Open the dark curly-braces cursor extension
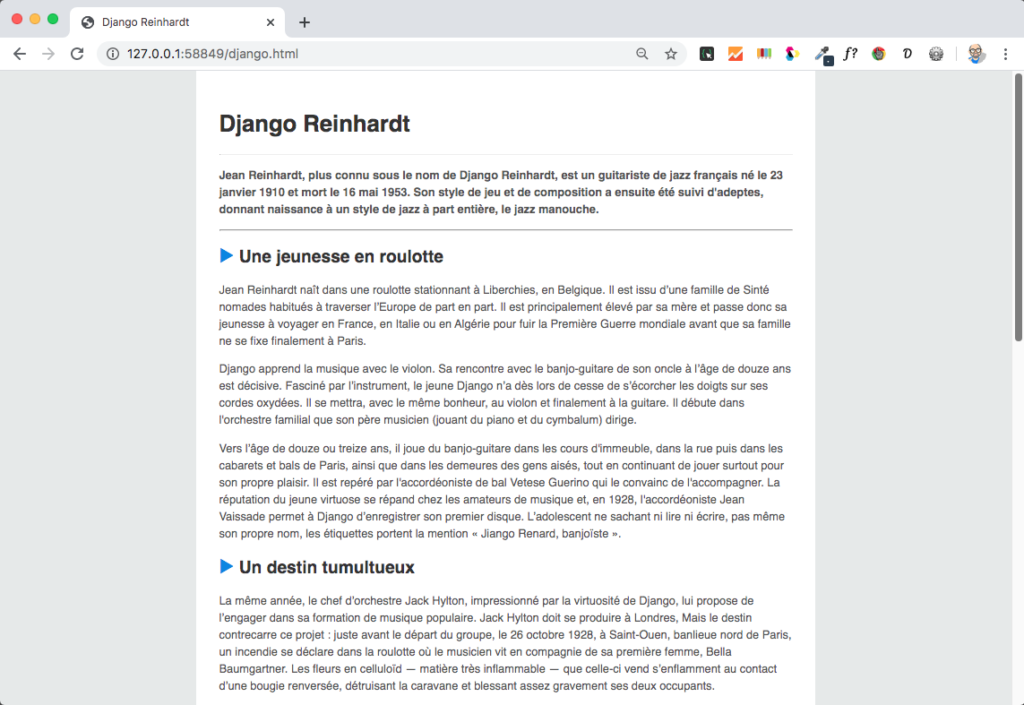The image size is (1024, 705). [x=707, y=54]
